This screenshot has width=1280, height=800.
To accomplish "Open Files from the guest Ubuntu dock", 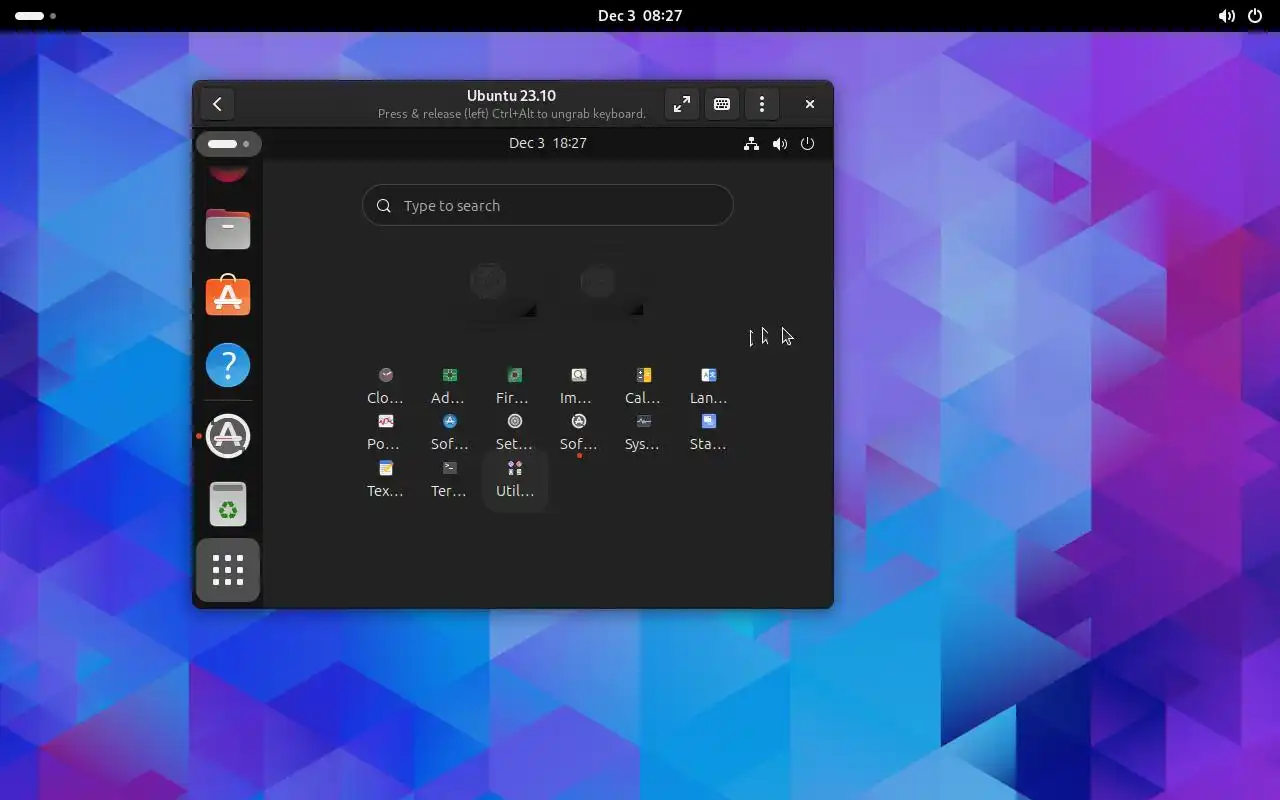I will tap(228, 228).
